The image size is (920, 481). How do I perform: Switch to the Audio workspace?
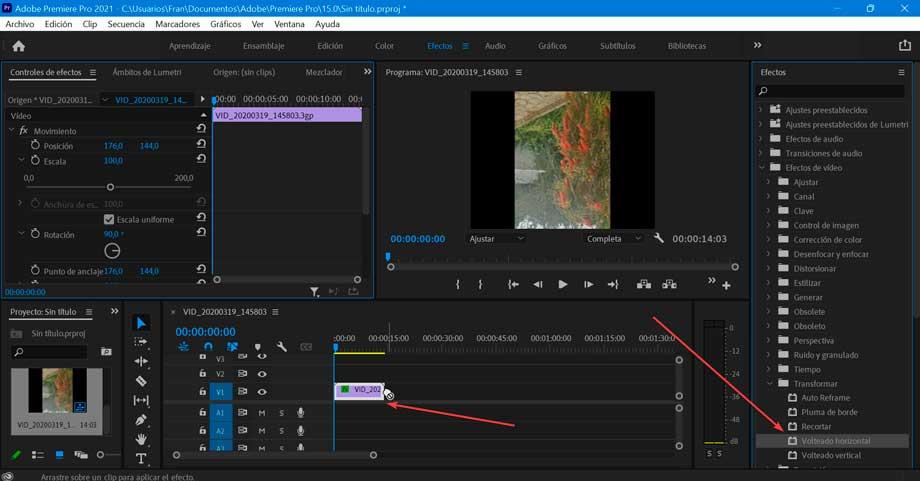495,46
